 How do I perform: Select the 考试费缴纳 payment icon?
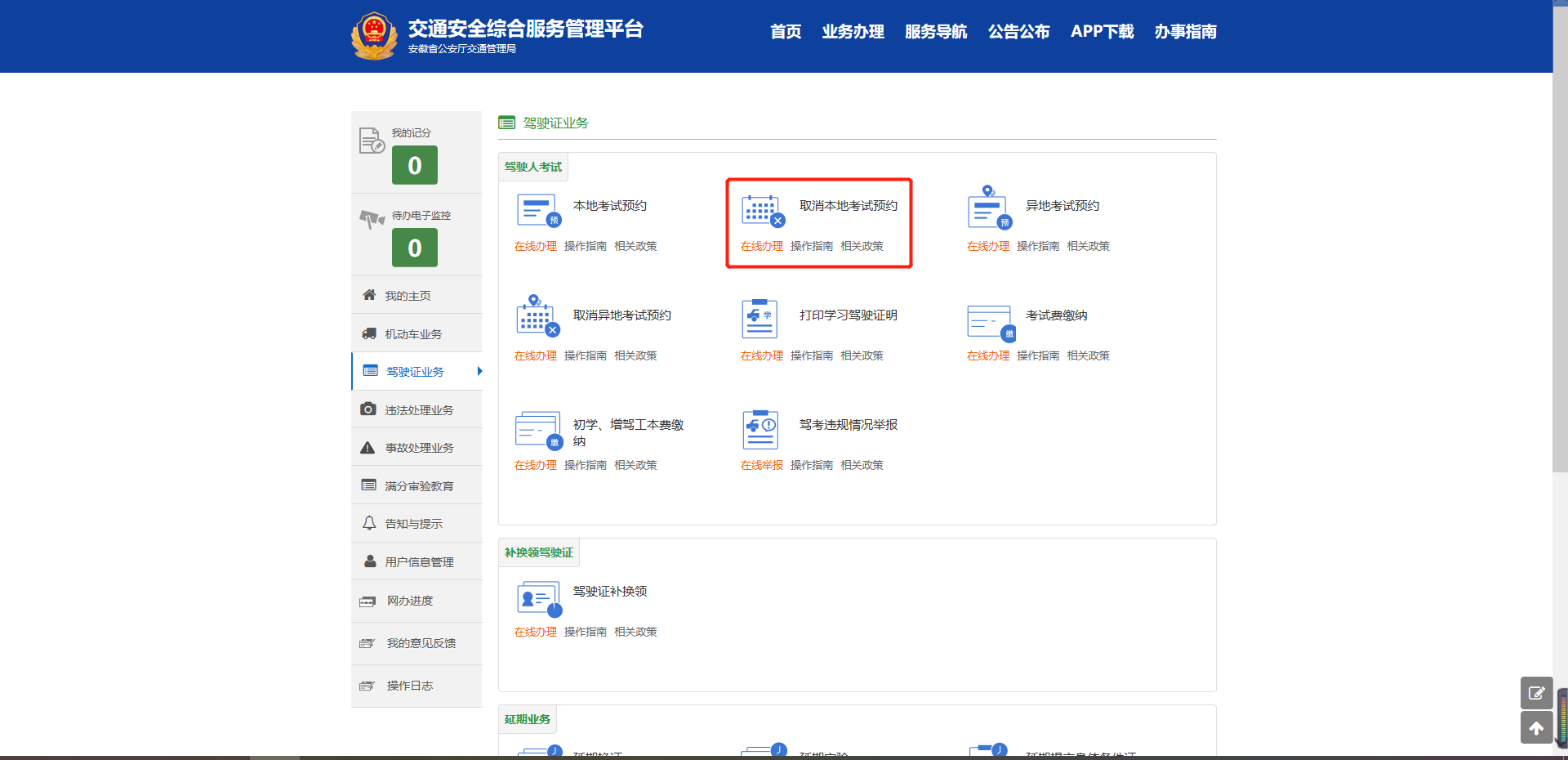990,322
